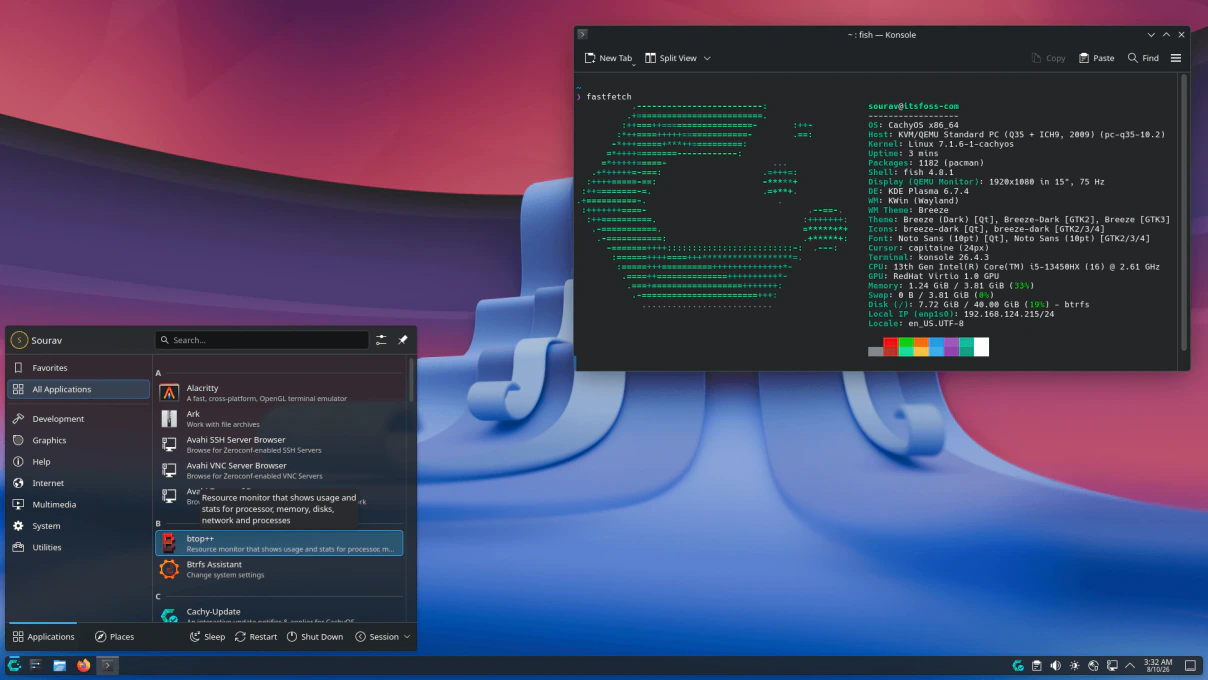Screen dimensions: 1208x680
Task: Open the clock showing 3:32 AM
Action: coord(1158,665)
